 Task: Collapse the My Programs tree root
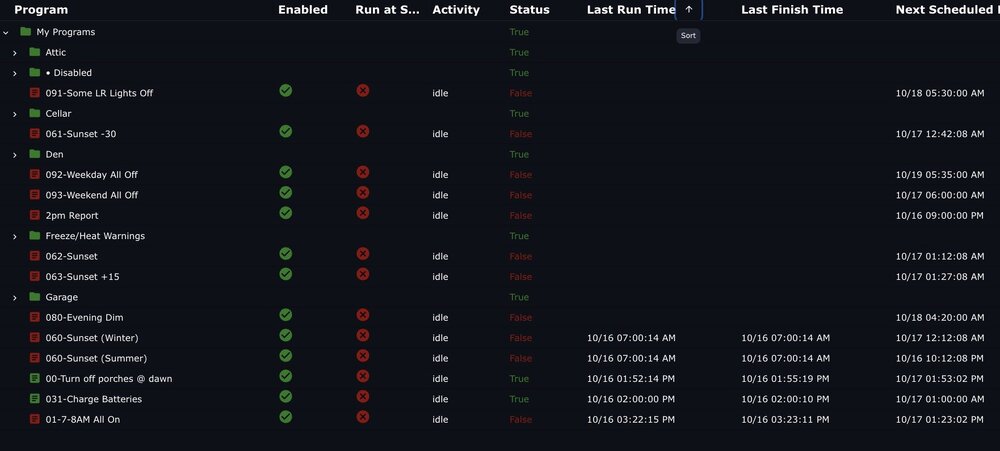[6, 32]
